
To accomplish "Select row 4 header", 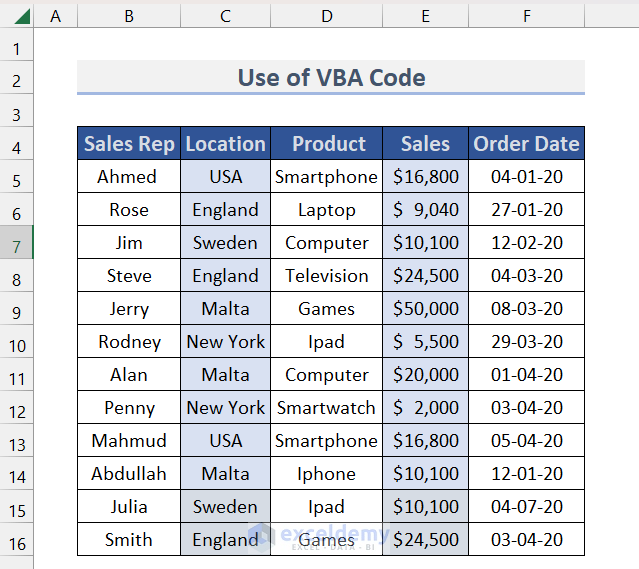I will tap(17, 147).
